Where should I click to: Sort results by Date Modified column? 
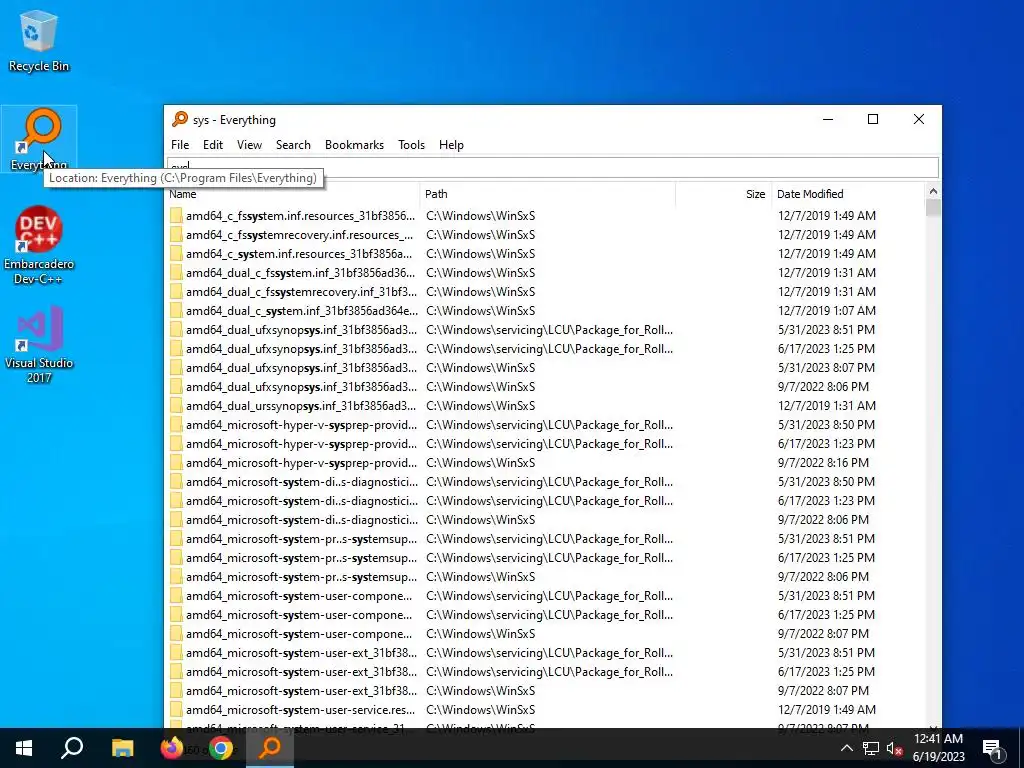[x=848, y=194]
